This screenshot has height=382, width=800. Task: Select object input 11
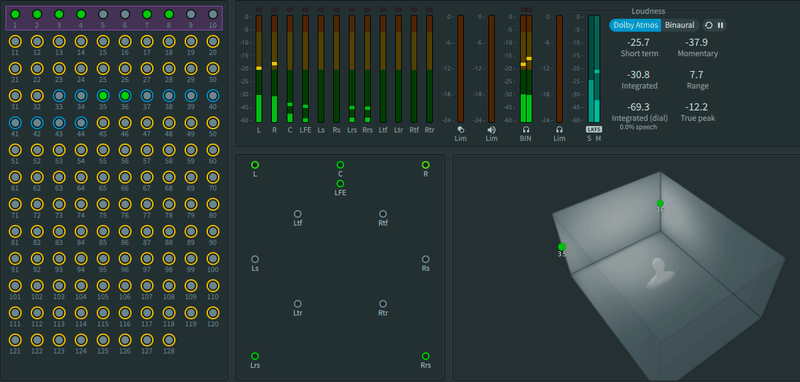point(15,41)
